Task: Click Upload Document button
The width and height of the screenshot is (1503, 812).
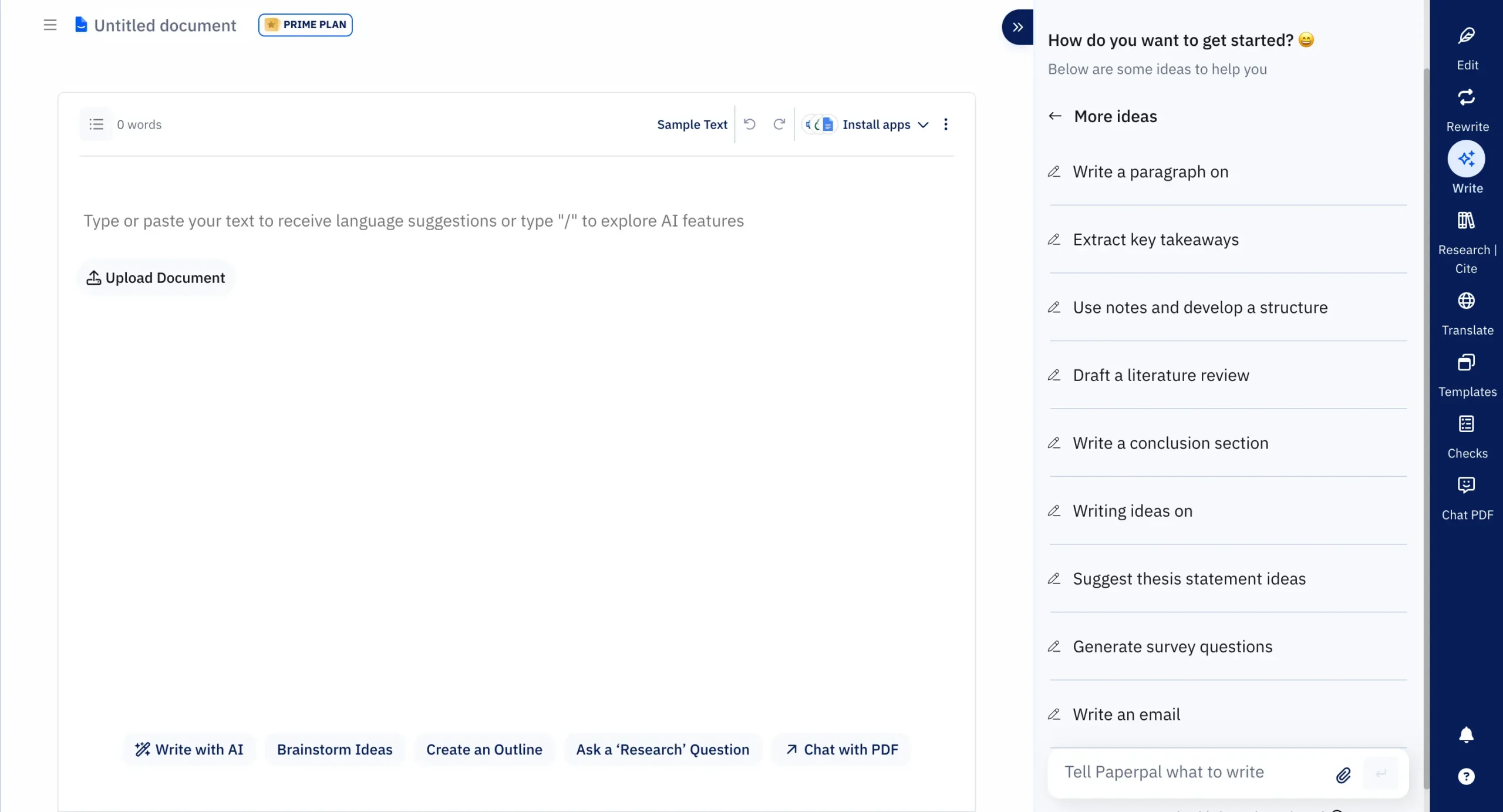Action: click(156, 278)
